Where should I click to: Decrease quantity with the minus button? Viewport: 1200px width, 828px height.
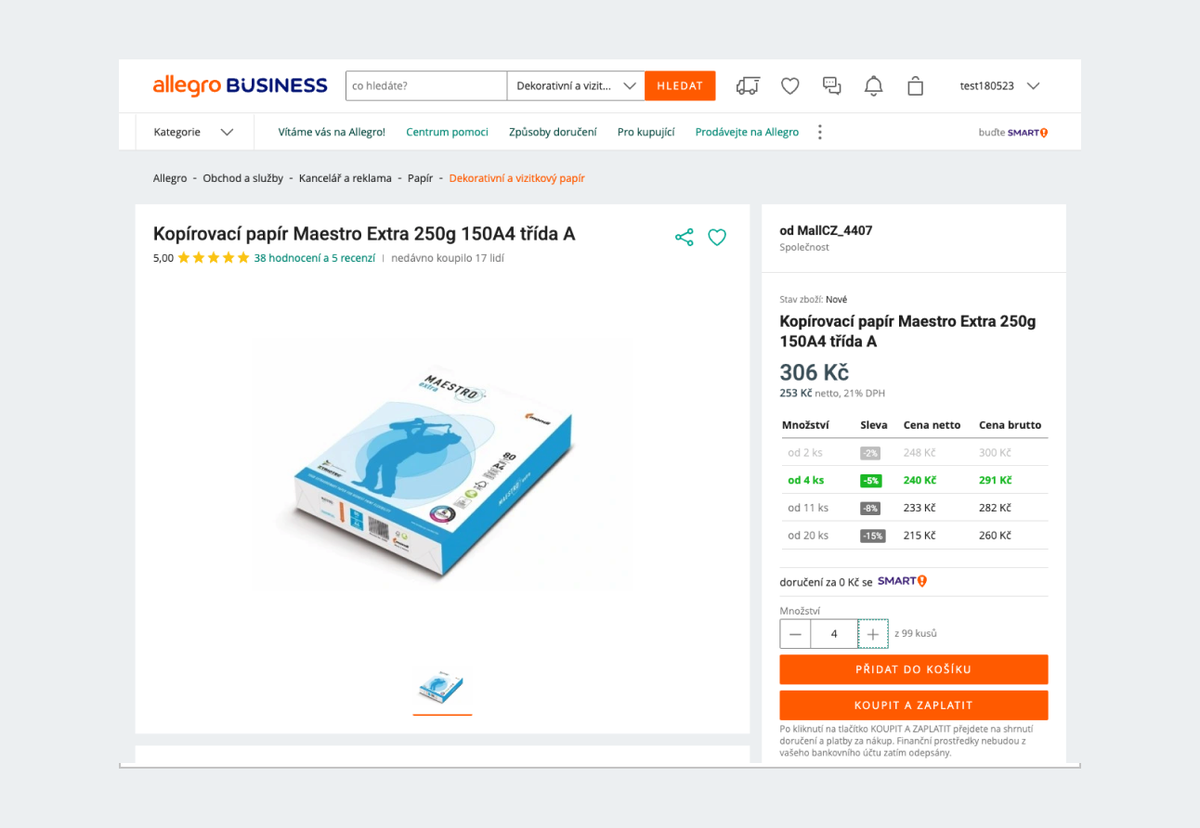795,634
